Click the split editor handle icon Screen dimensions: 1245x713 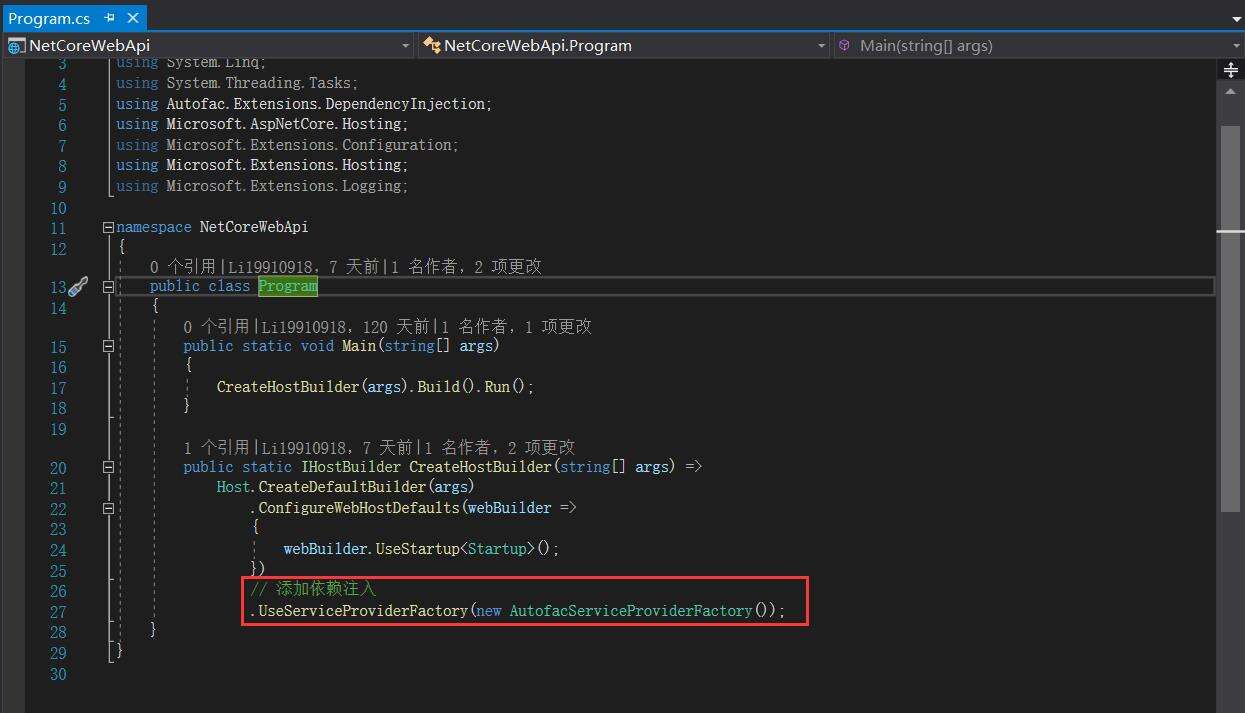1231,70
